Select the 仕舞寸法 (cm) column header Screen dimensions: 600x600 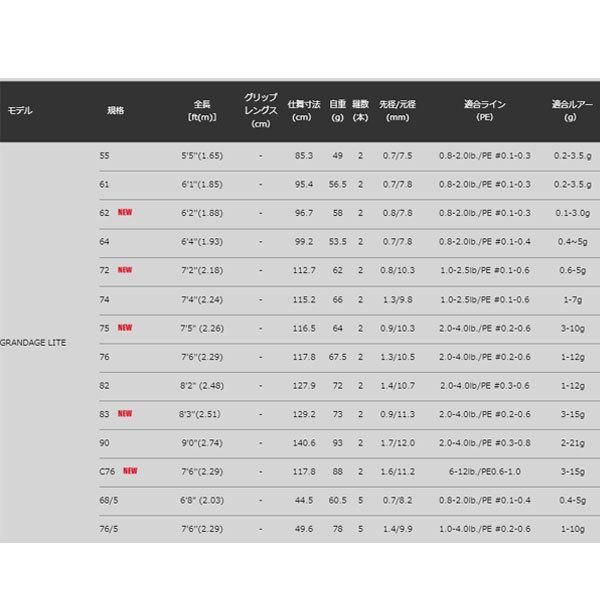pos(302,110)
